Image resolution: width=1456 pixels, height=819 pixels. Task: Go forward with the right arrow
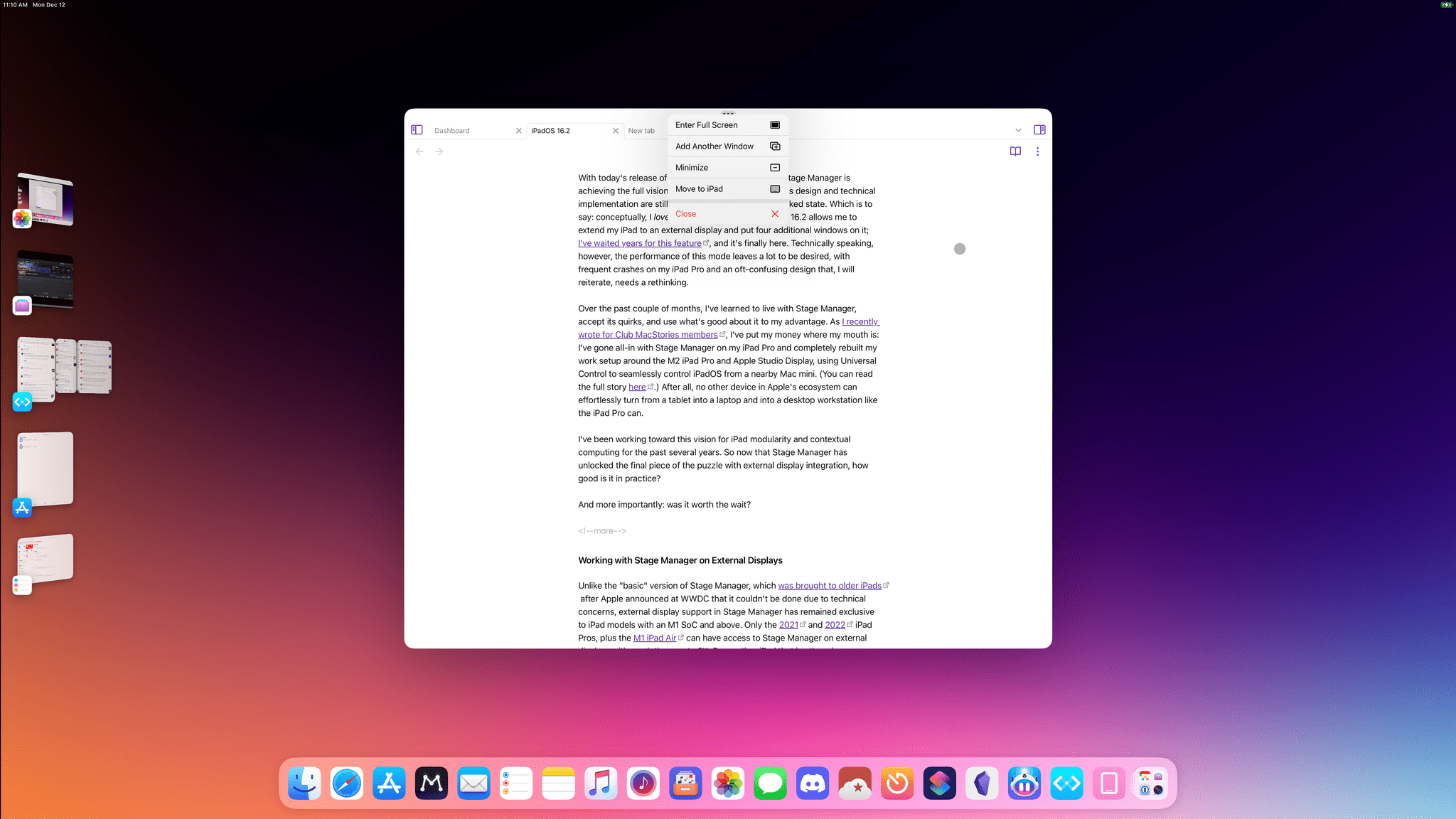tap(439, 151)
